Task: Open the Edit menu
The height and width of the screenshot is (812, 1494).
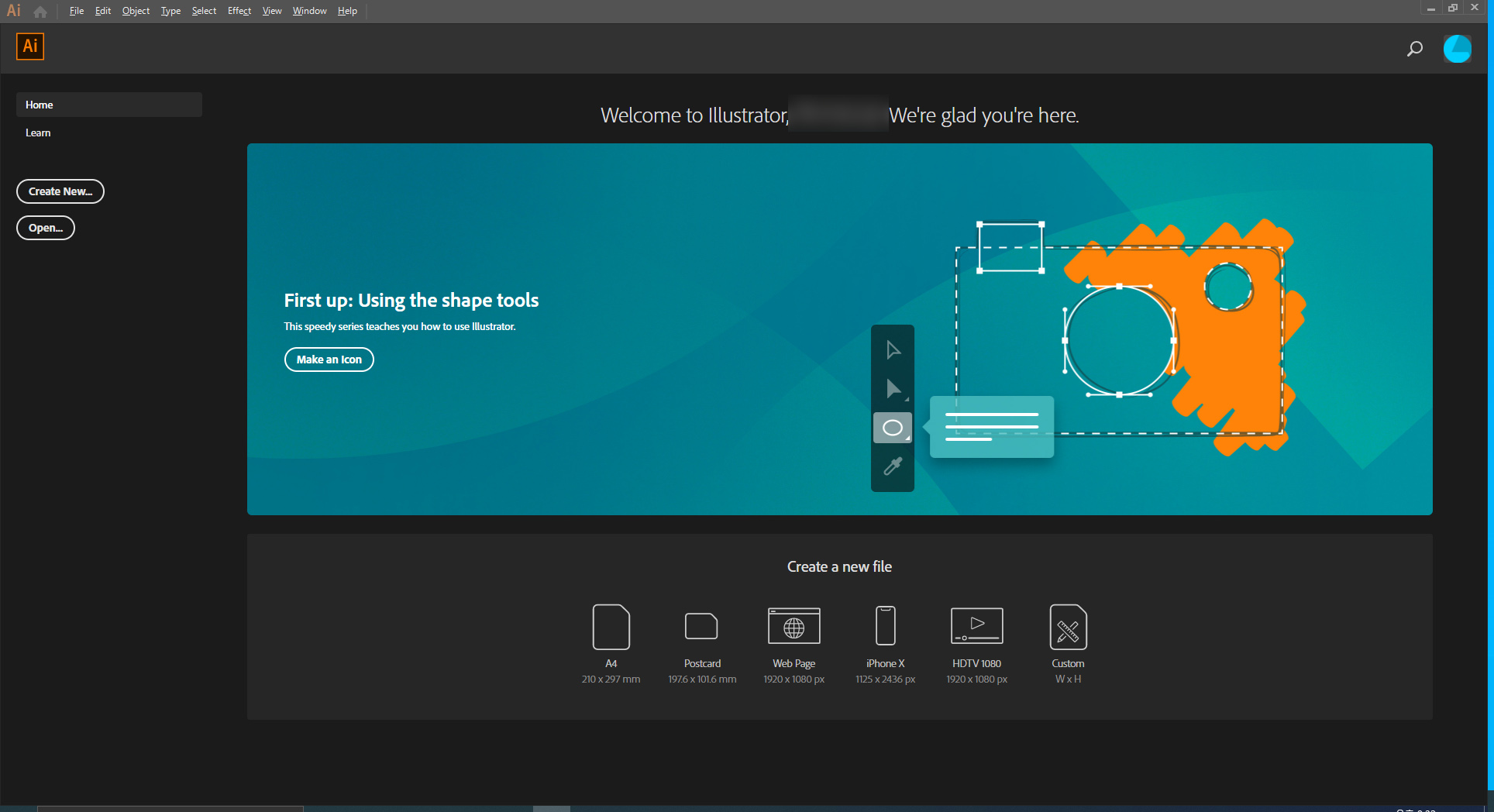Action: pos(103,11)
